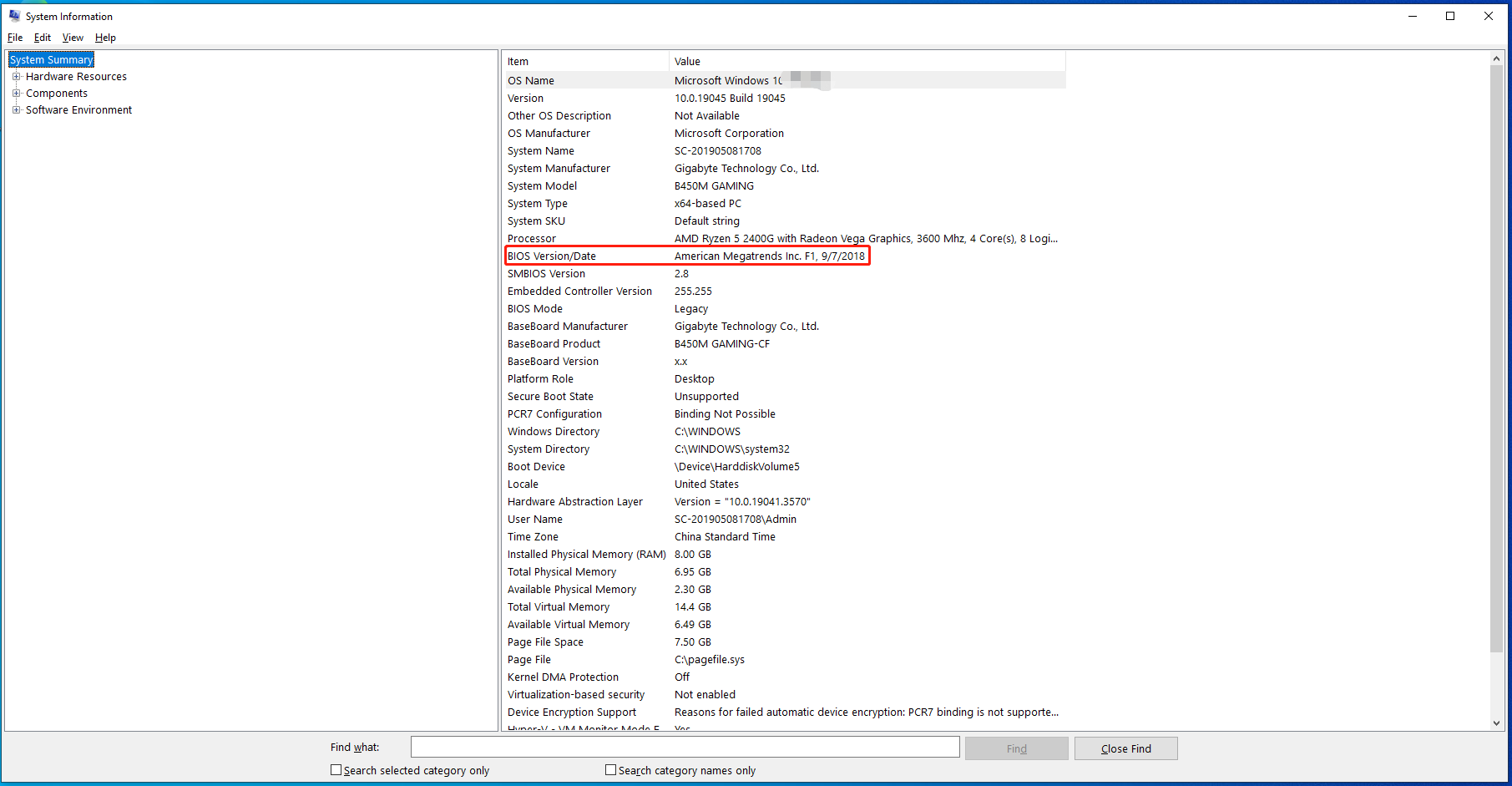Select the BaseBoard Manufacturer row
Viewport: 1512px width, 786px height.
(784, 326)
